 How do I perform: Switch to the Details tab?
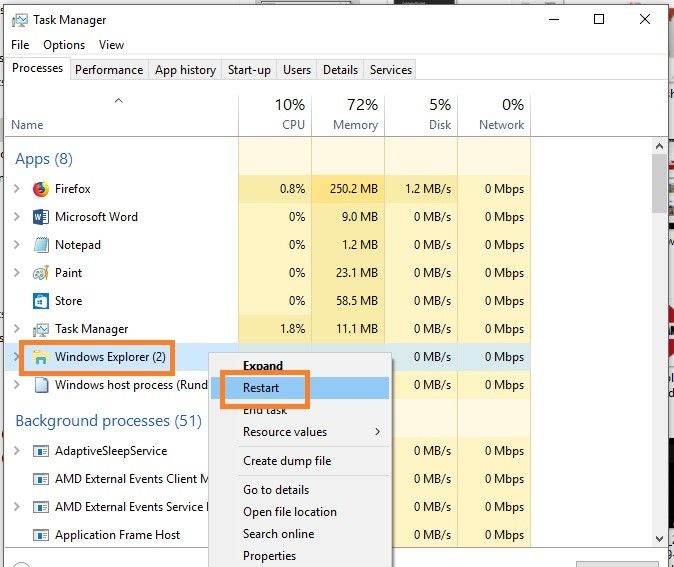[340, 70]
